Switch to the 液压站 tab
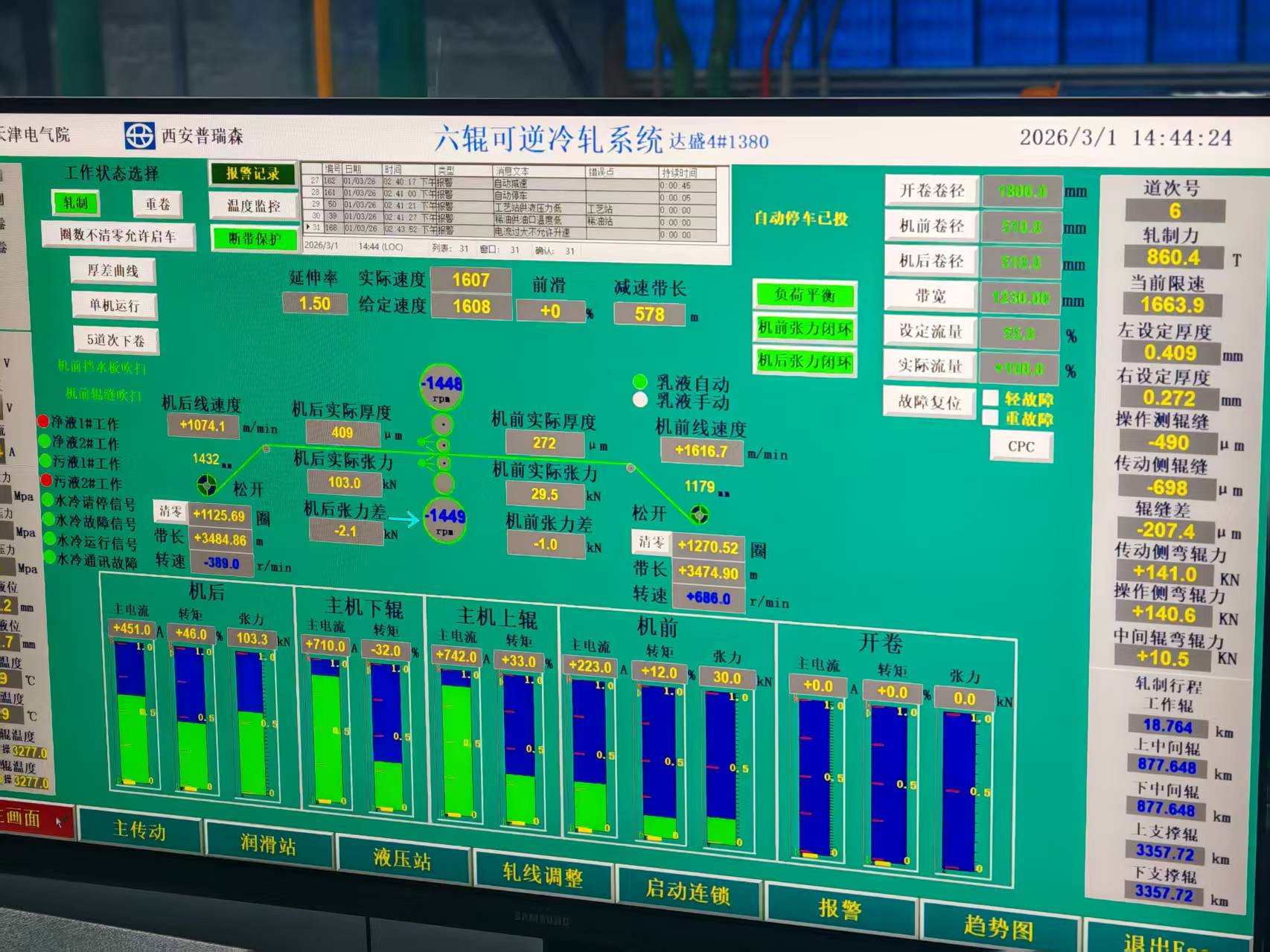Screen dimensions: 1270x952 tap(402, 859)
